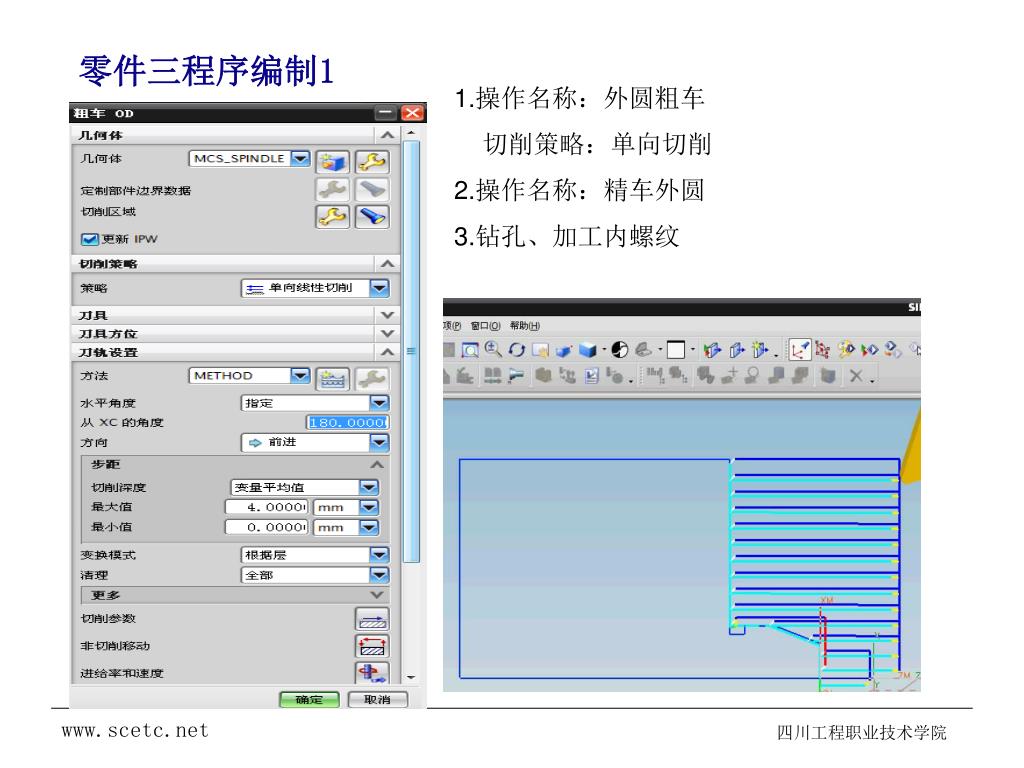Click the Fit view icon in toolbar
The height and width of the screenshot is (768, 1024).
click(470, 350)
